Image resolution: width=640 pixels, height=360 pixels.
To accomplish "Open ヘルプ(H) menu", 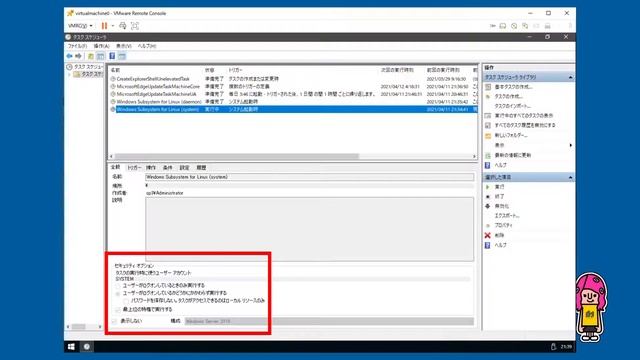I will click(147, 46).
